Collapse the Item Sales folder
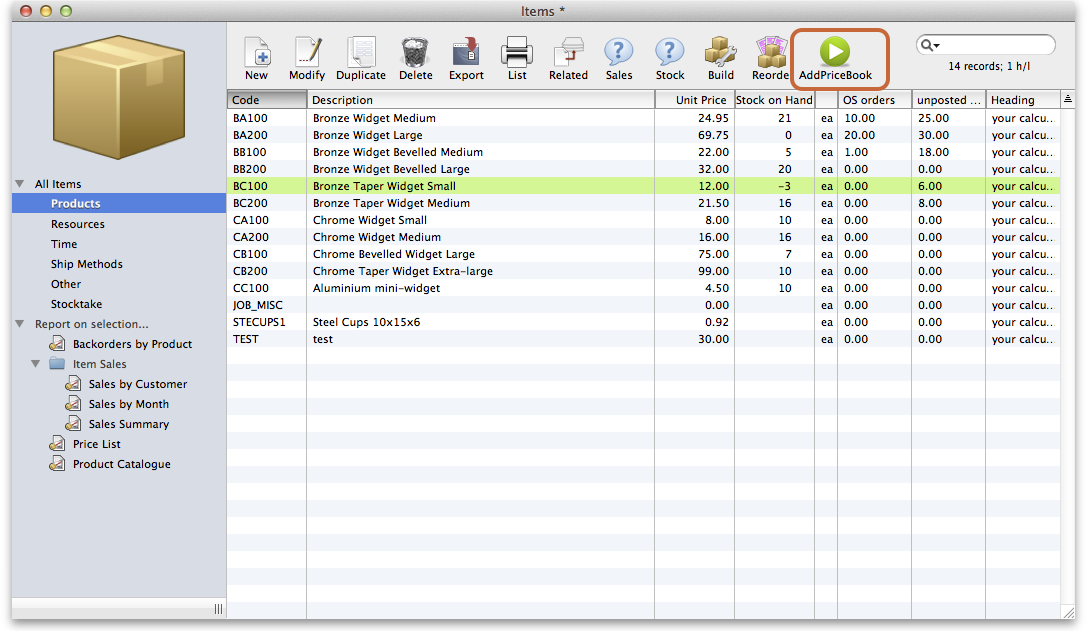Viewport: 1087px width, 631px height. [x=36, y=364]
